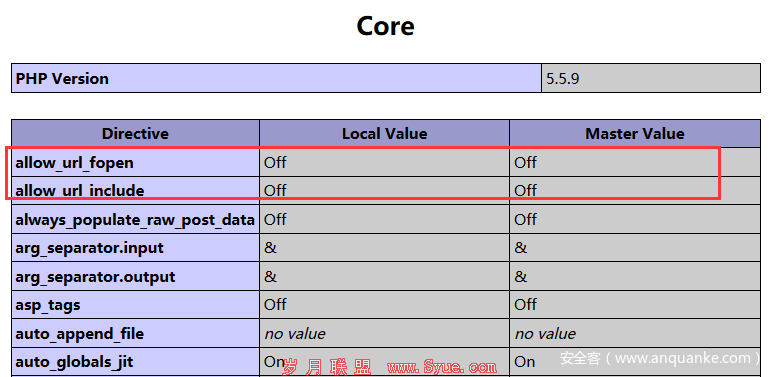Click always_populate_raw_post_data master value Off
The height and width of the screenshot is (377, 776).
click(x=525, y=219)
